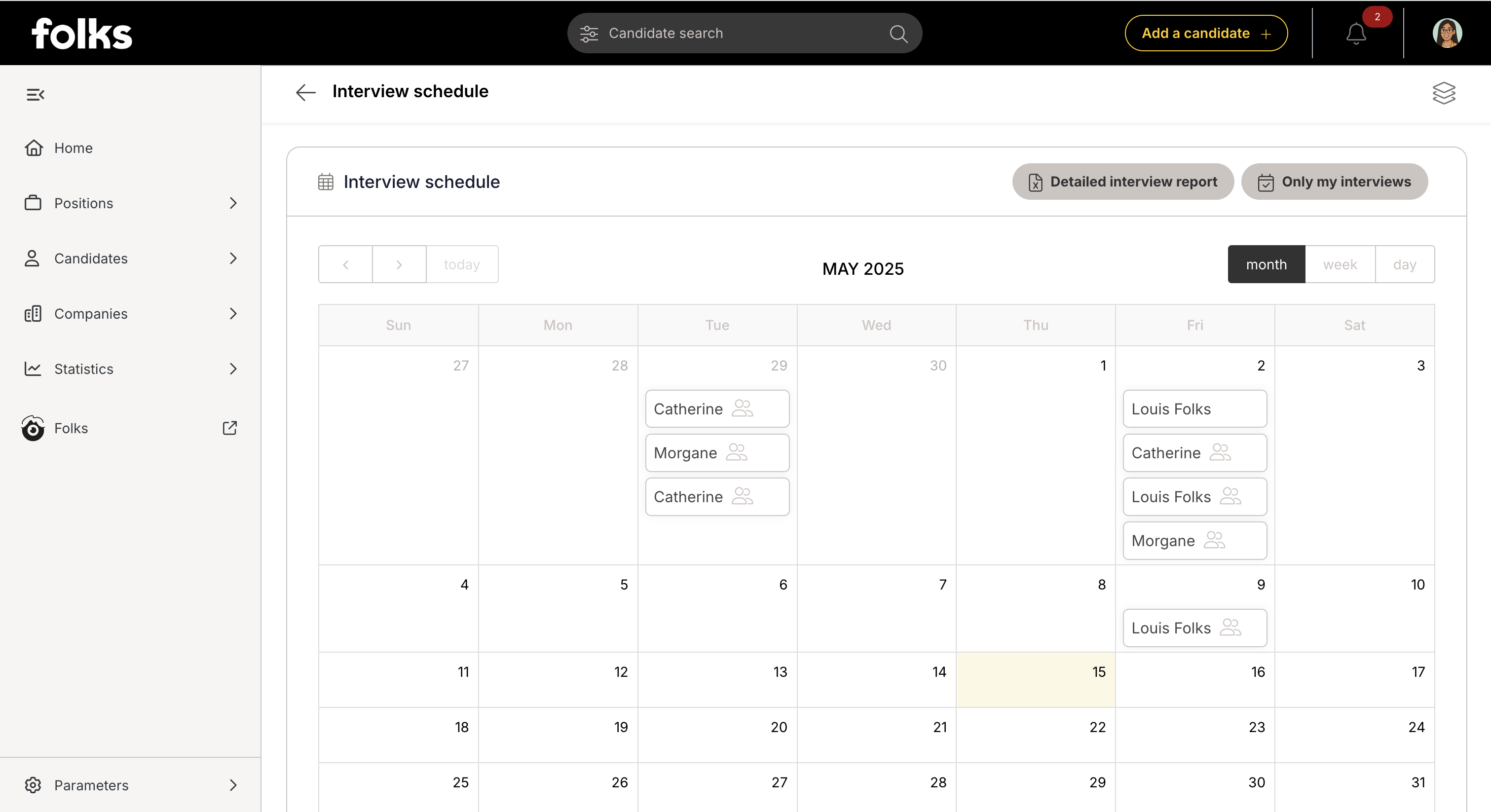Click Add a candidate button
Screen dimensions: 1491x812
(1206, 33)
